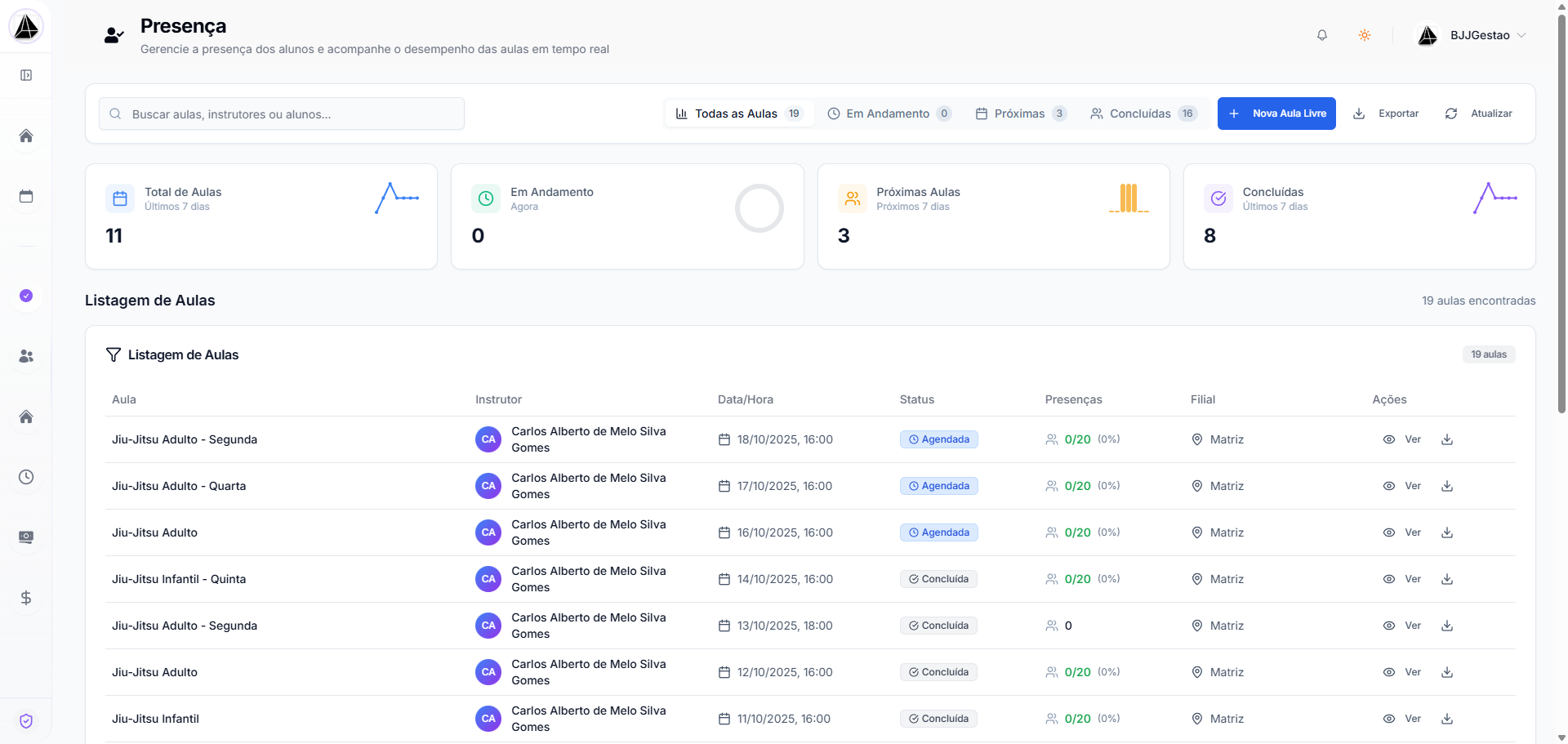Select the Em Andamento filter tab
This screenshot has height=744, width=1568.
coord(889,114)
